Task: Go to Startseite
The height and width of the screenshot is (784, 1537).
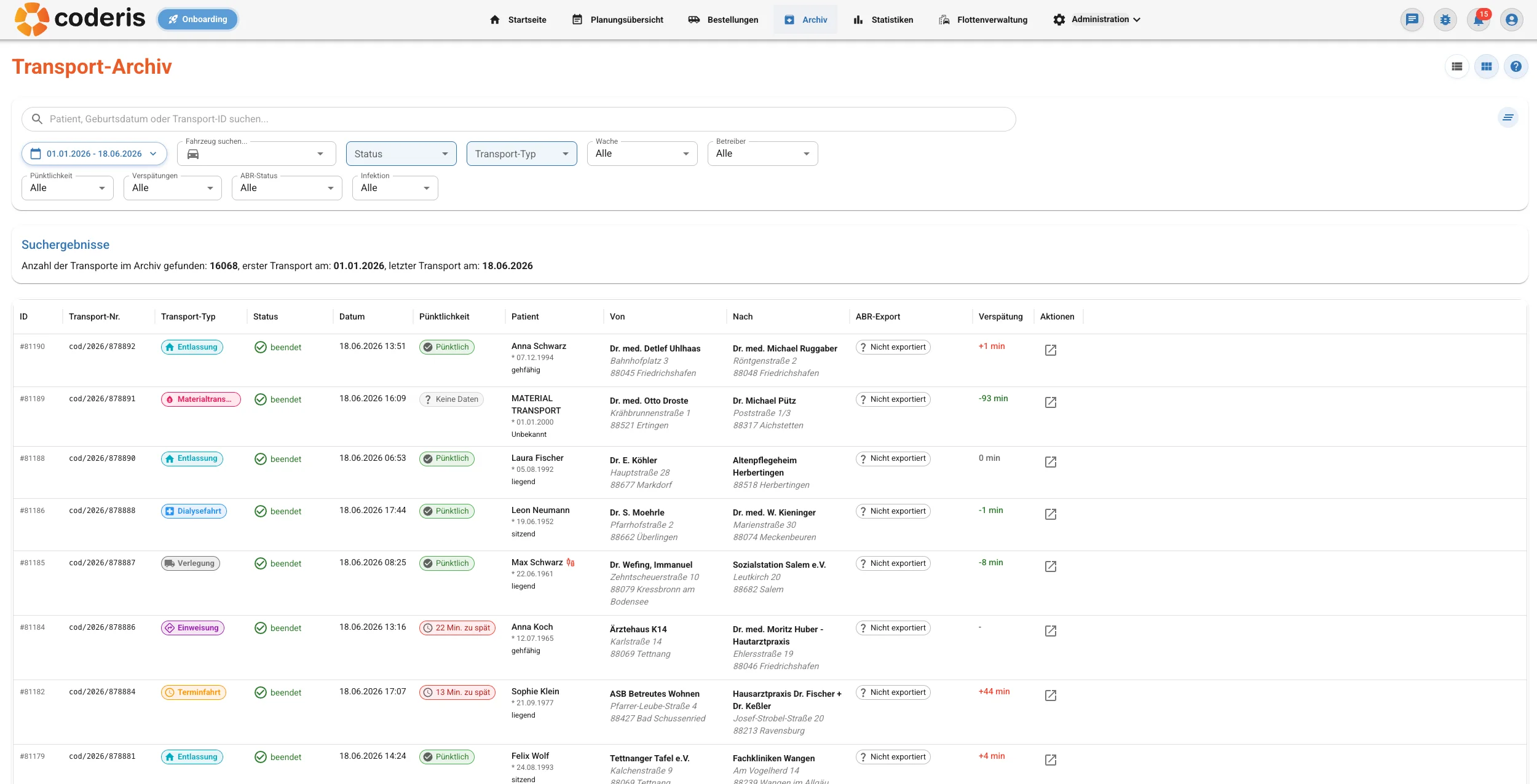Action: 518,20
